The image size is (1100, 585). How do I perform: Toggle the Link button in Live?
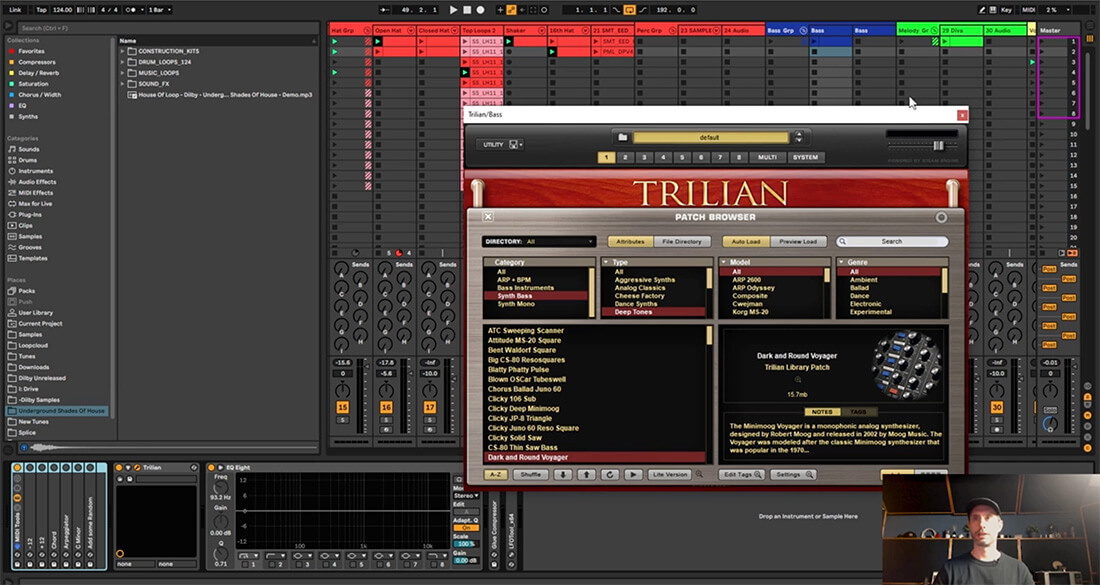[15, 10]
